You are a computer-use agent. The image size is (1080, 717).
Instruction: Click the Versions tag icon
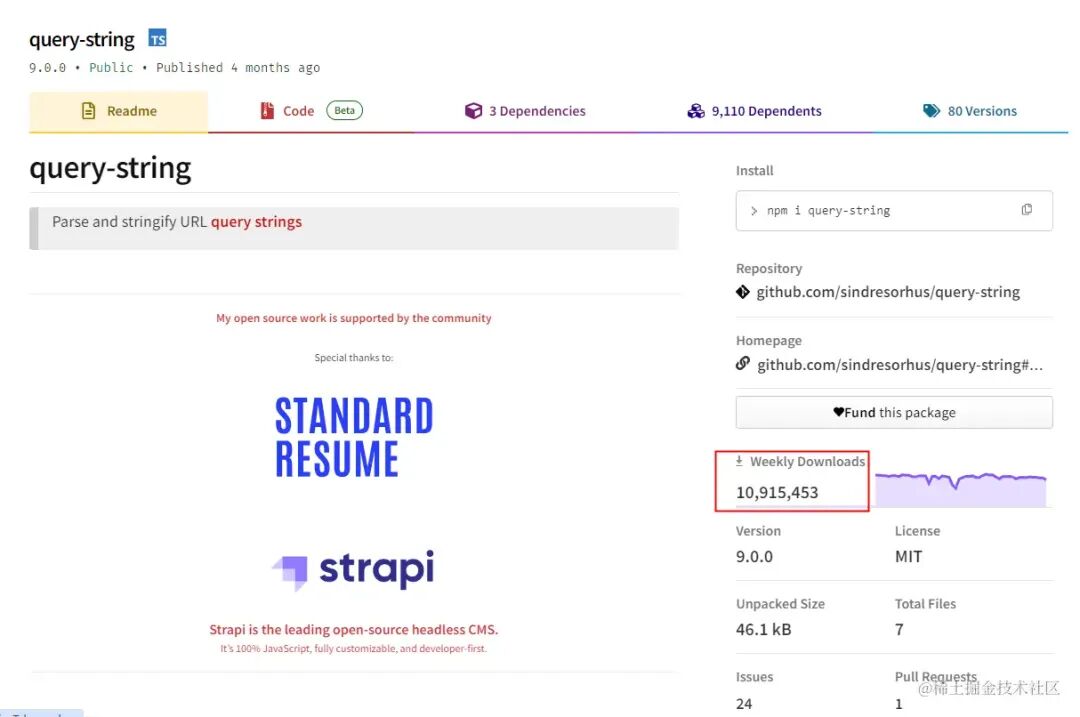pos(931,111)
